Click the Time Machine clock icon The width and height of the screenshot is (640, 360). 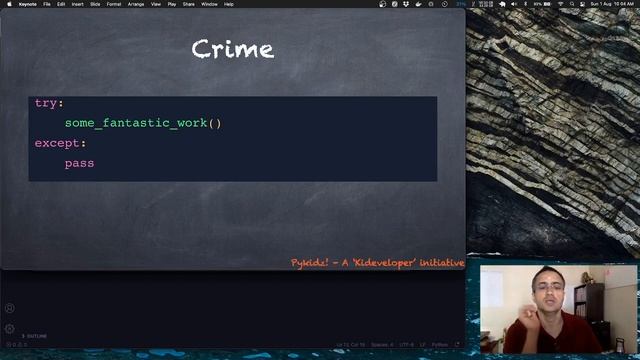(444, 4)
